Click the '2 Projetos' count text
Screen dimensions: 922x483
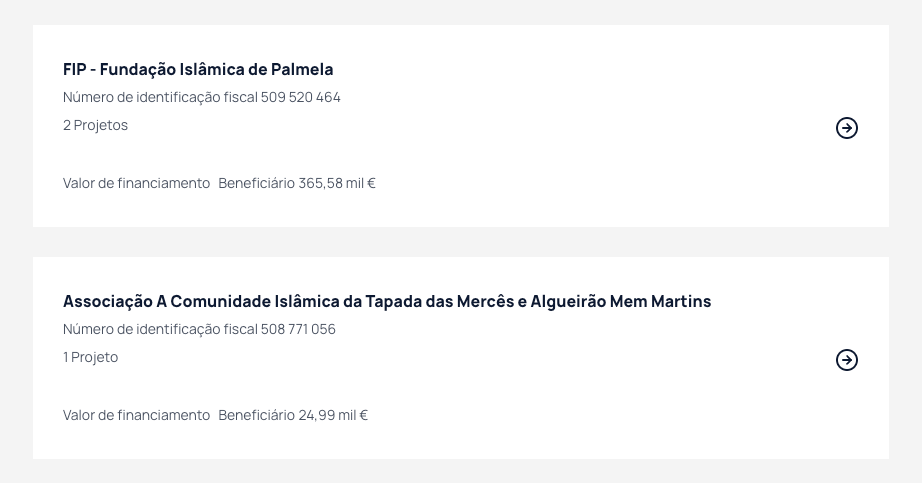[95, 125]
